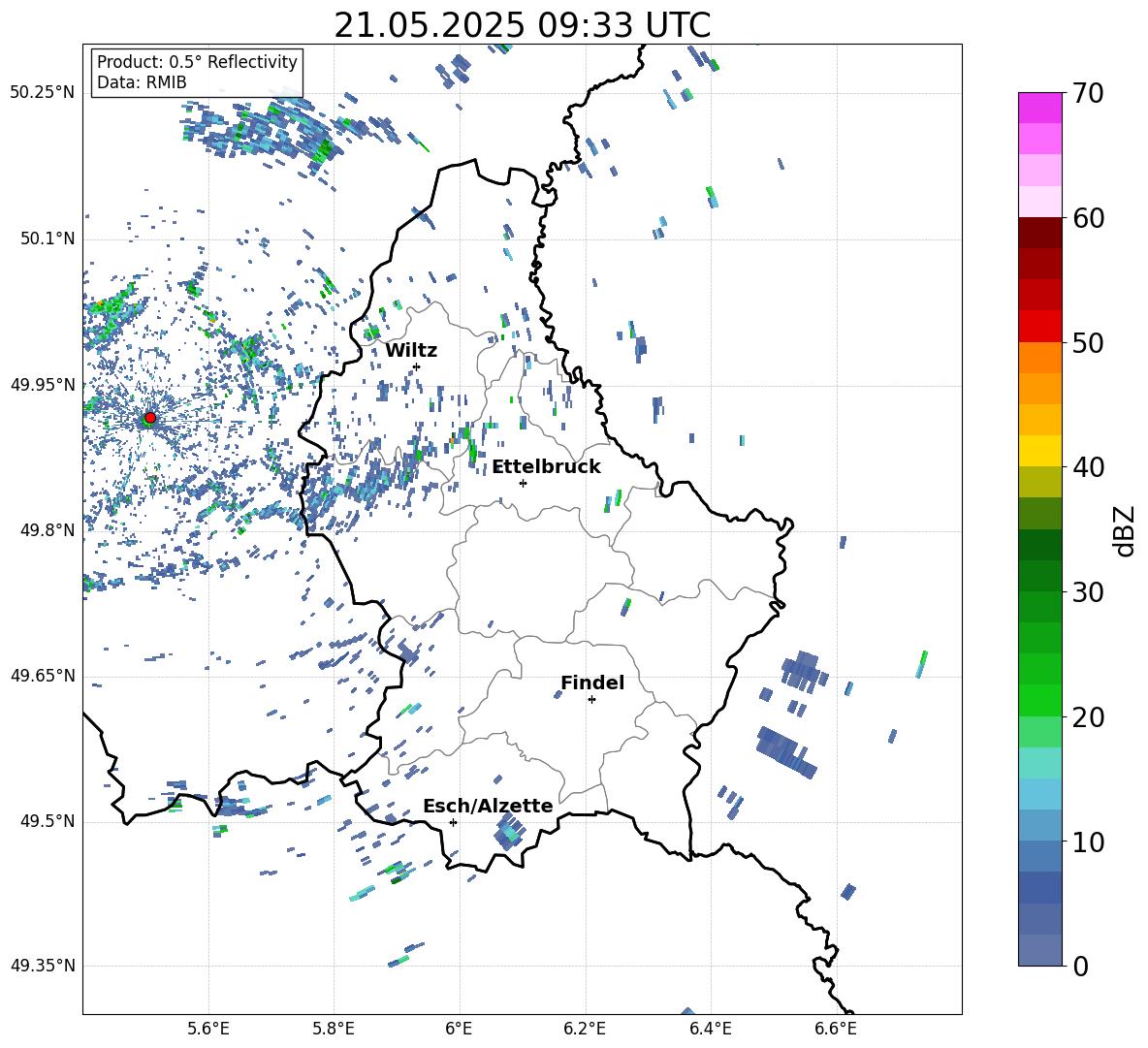The height and width of the screenshot is (1048, 1148).
Task: Select the Findel city label
Action: [x=592, y=683]
